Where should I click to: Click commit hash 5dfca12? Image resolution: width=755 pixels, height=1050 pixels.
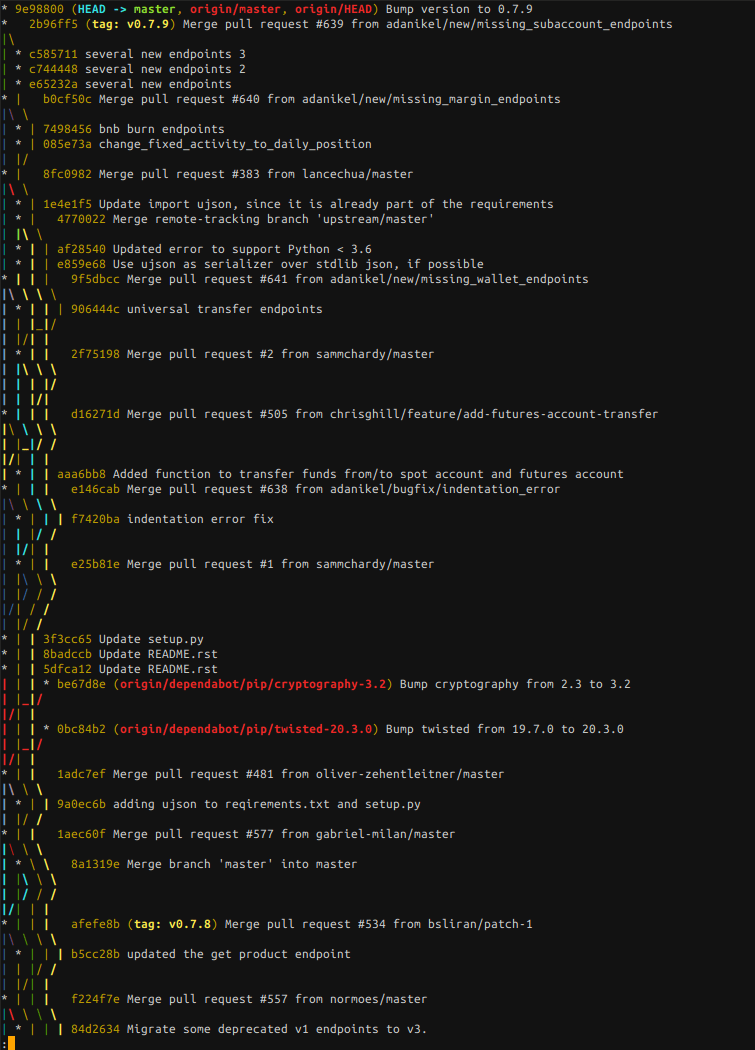(68, 669)
